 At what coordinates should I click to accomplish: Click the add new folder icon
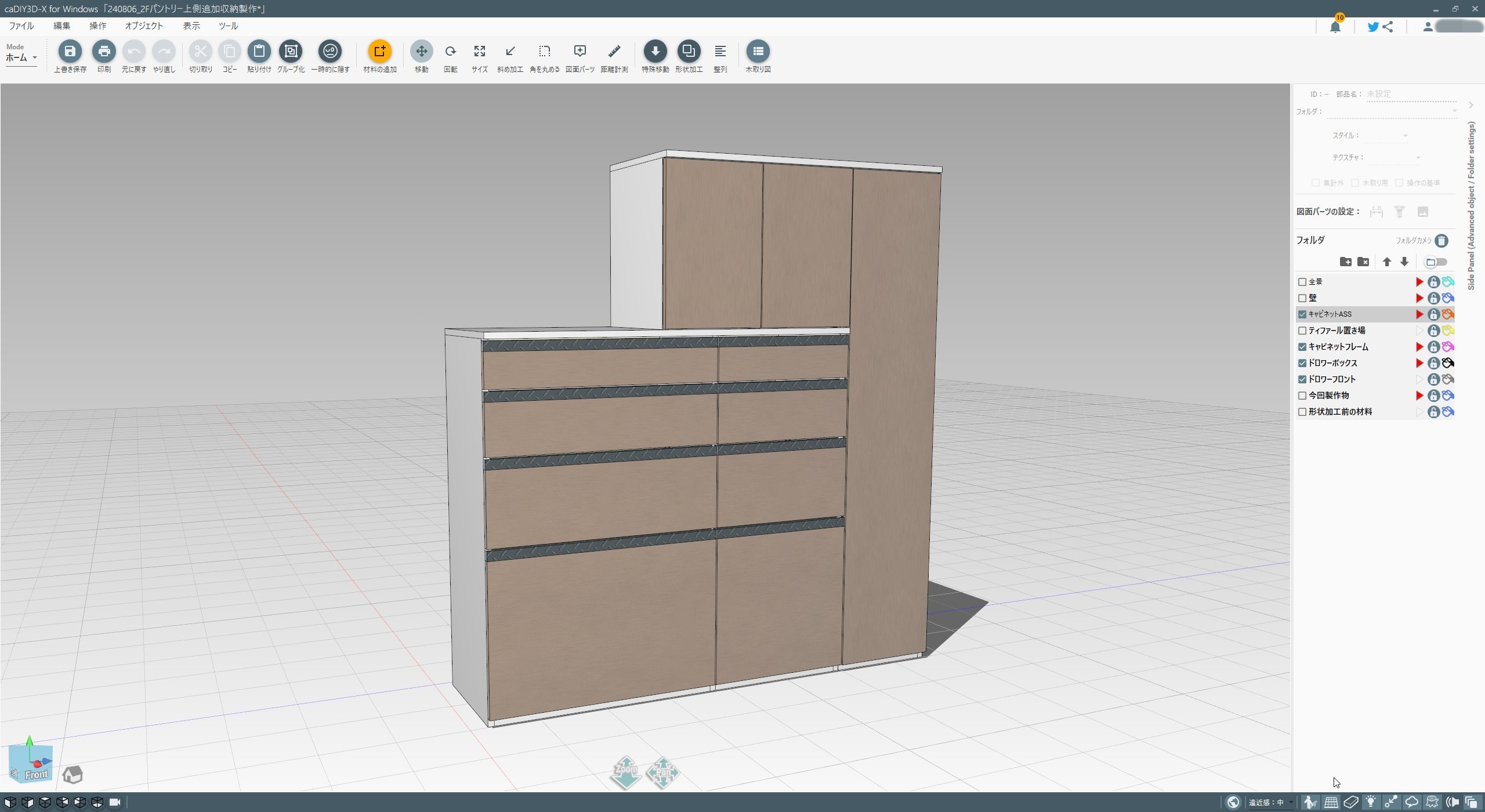pyautogui.click(x=1345, y=262)
